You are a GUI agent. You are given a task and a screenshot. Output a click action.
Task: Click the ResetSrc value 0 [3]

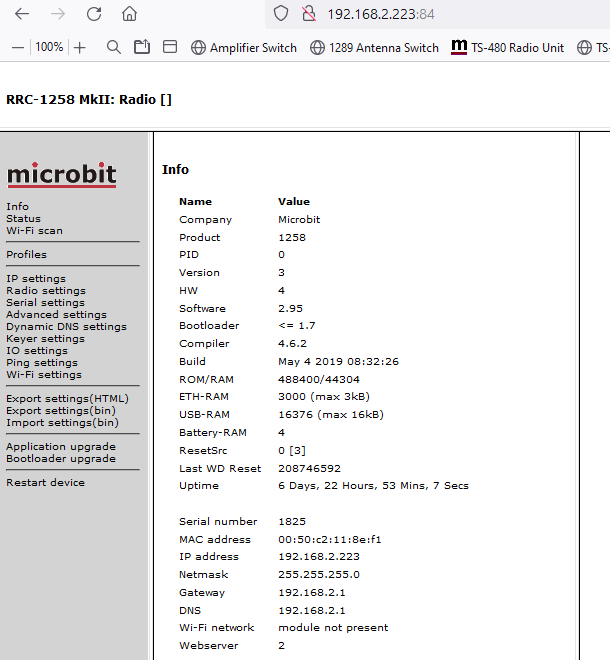click(292, 450)
